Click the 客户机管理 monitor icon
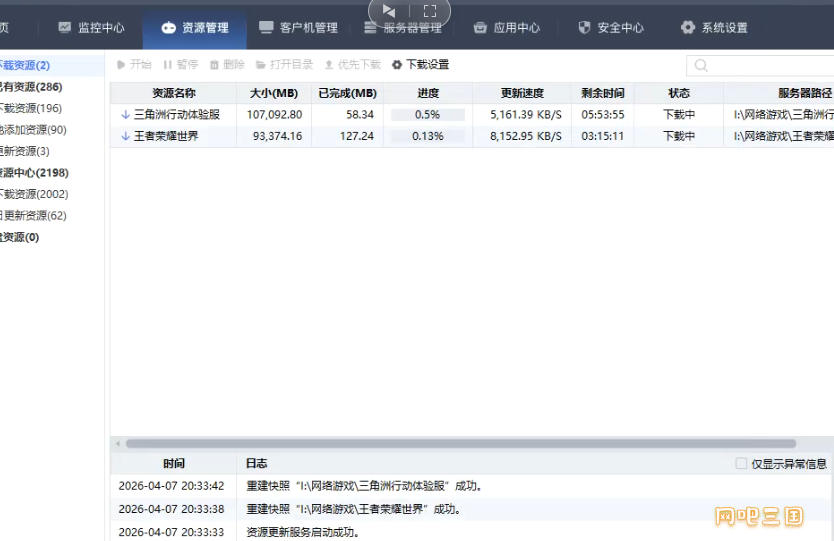Image resolution: width=834 pixels, height=541 pixels. pyautogui.click(x=266, y=28)
